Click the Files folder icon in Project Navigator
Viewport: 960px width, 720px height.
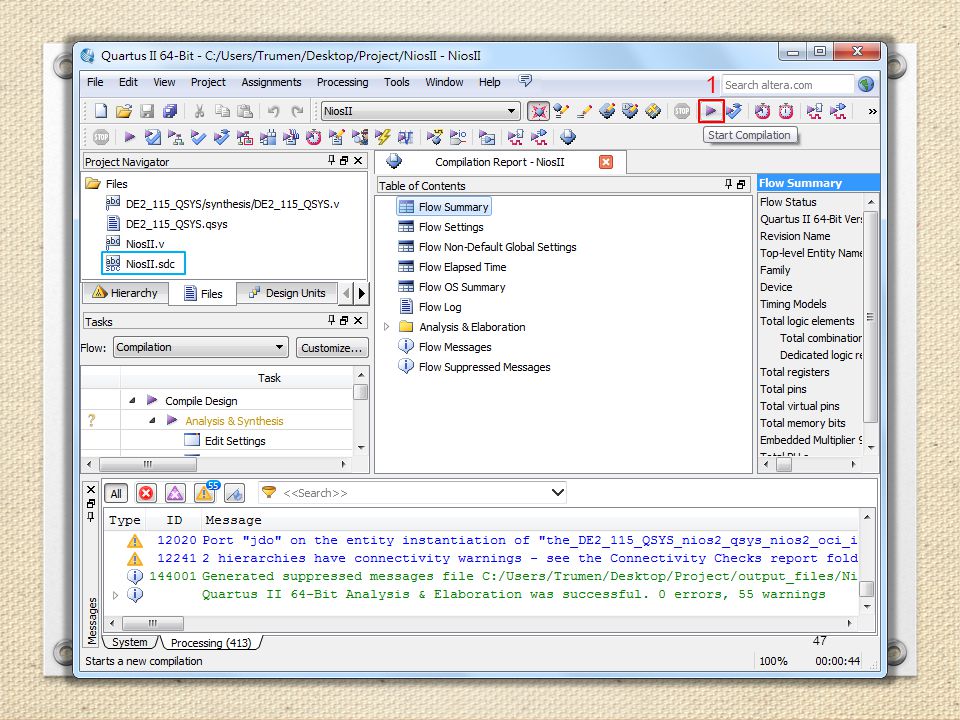point(93,184)
